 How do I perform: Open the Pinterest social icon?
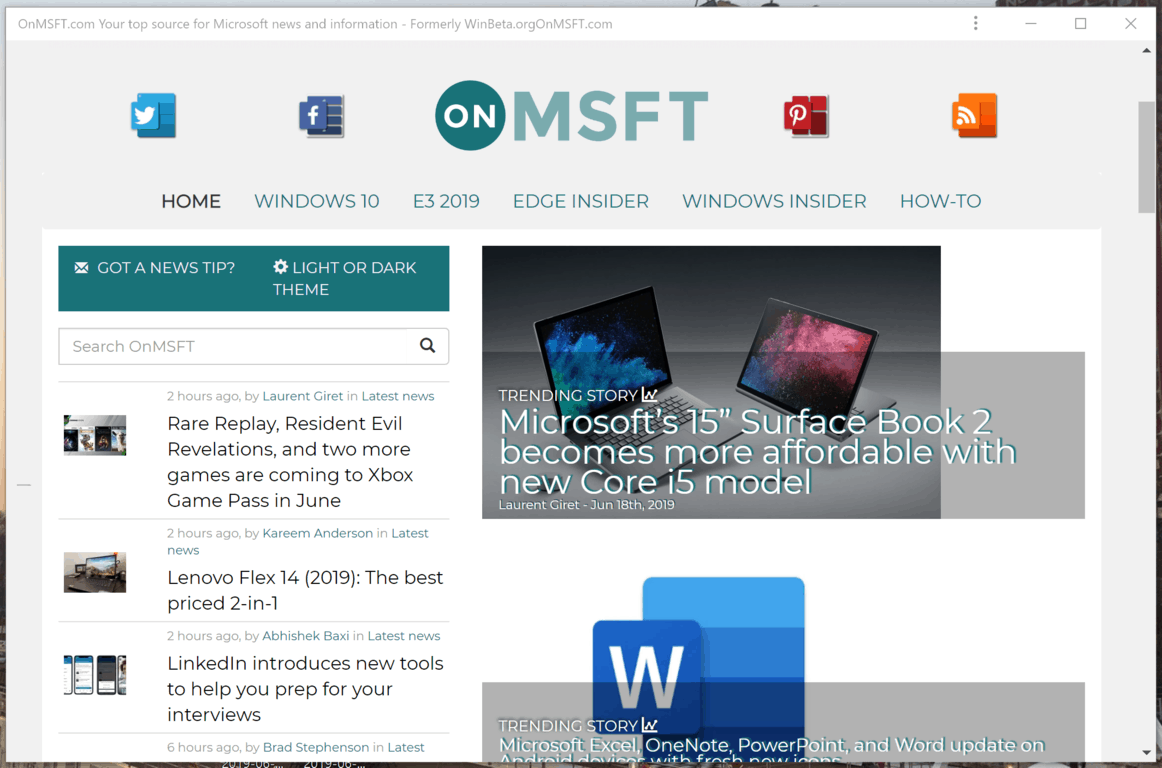pyautogui.click(x=806, y=116)
